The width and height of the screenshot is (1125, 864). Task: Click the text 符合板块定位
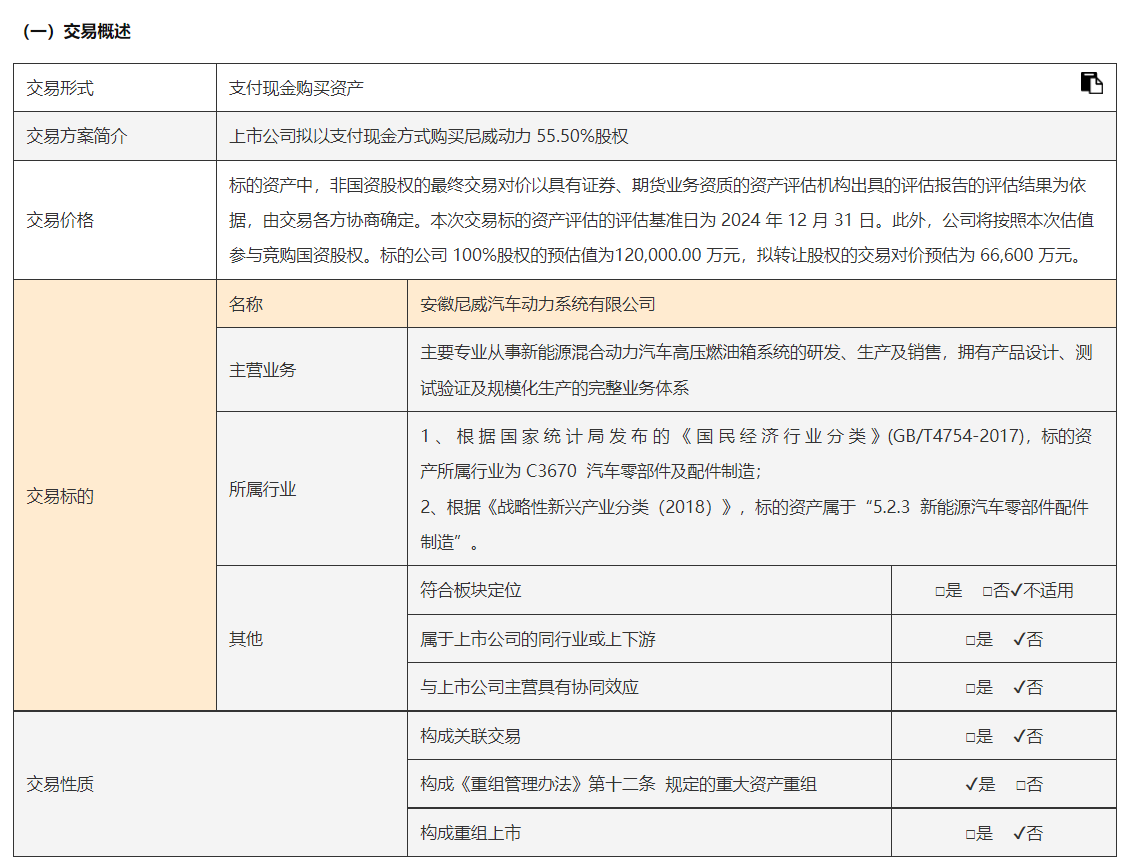tap(471, 591)
